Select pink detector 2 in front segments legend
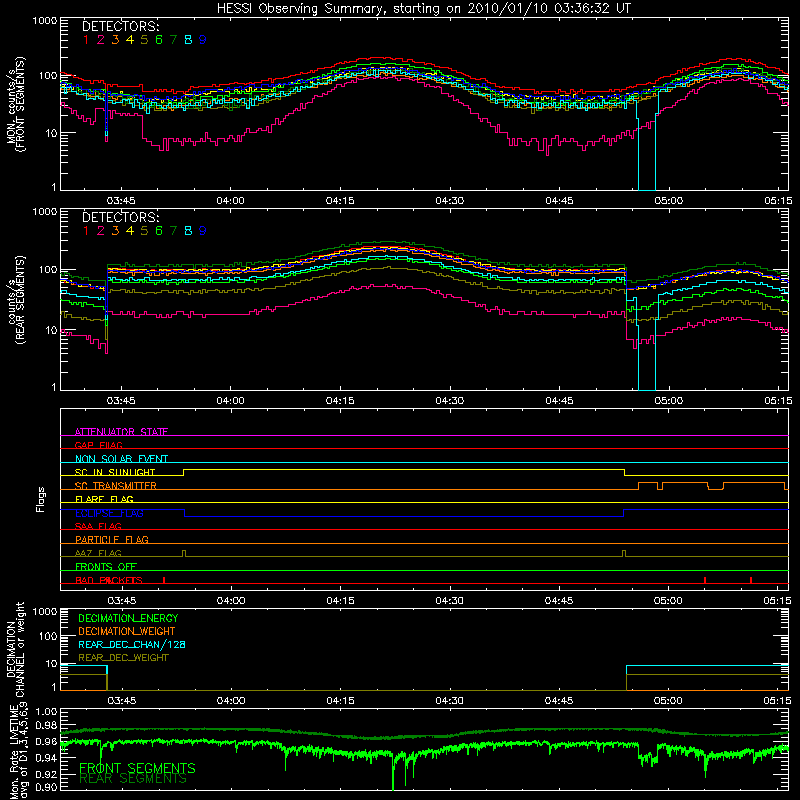 click(x=101, y=39)
